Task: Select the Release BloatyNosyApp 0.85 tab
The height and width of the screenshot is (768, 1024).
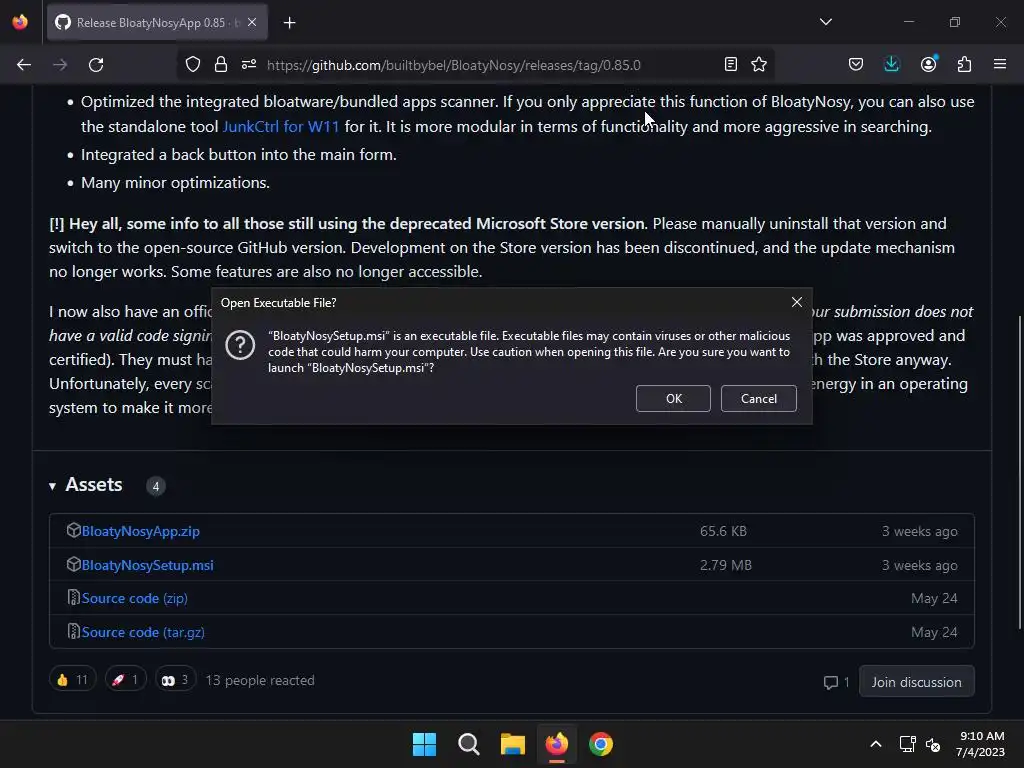Action: (x=157, y=23)
